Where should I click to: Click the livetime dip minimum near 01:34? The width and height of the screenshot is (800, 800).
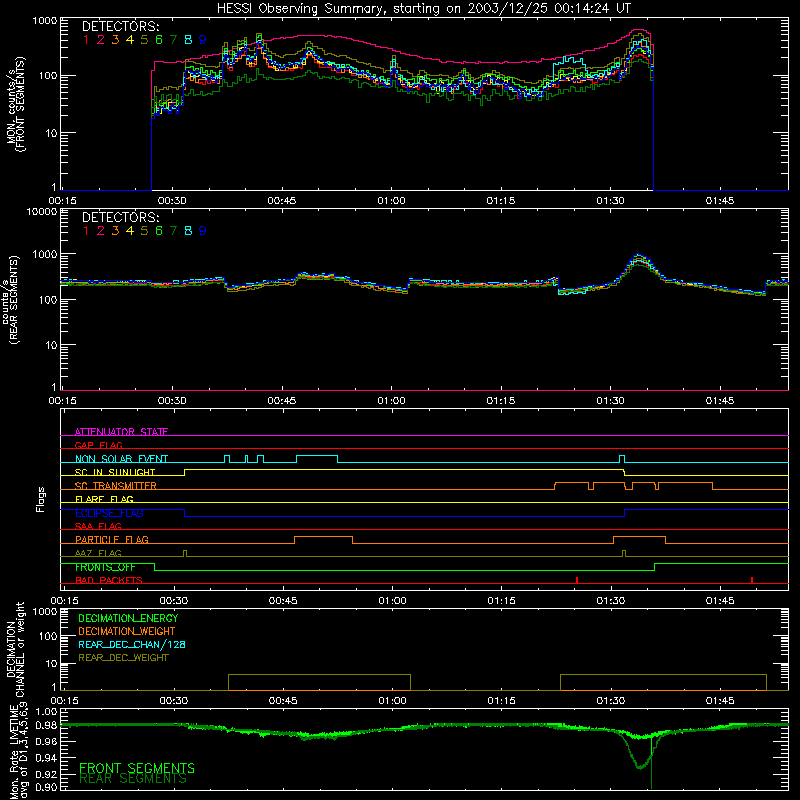pyautogui.click(x=640, y=766)
